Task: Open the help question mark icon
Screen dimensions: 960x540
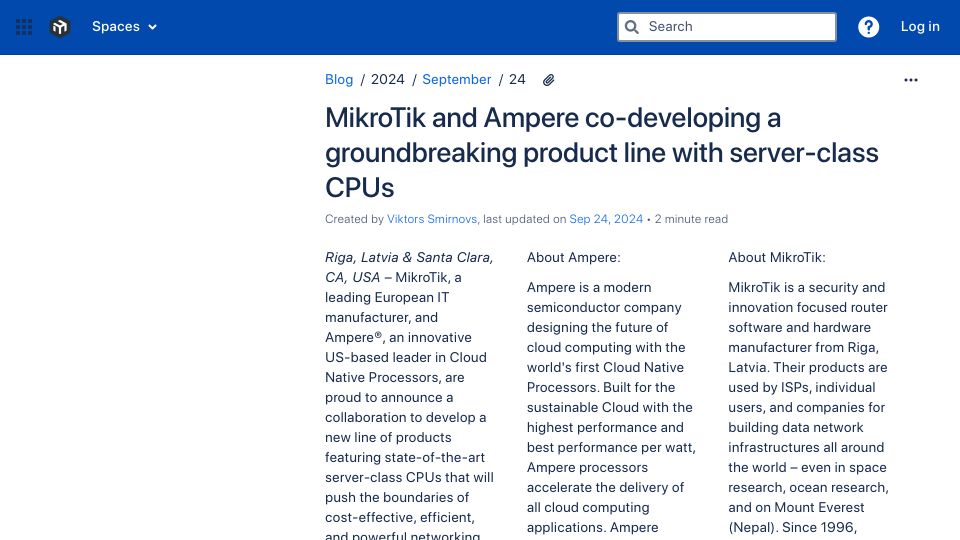Action: pos(868,27)
